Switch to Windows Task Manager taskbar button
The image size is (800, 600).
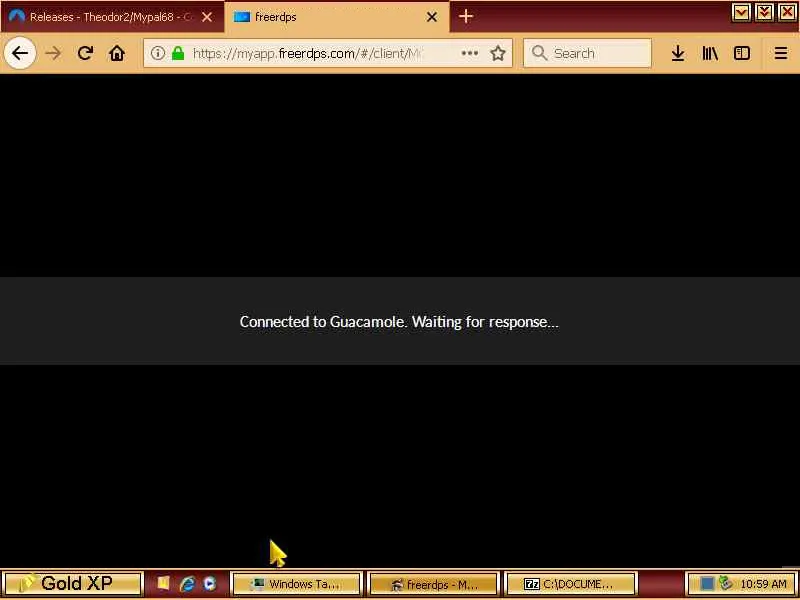[297, 584]
